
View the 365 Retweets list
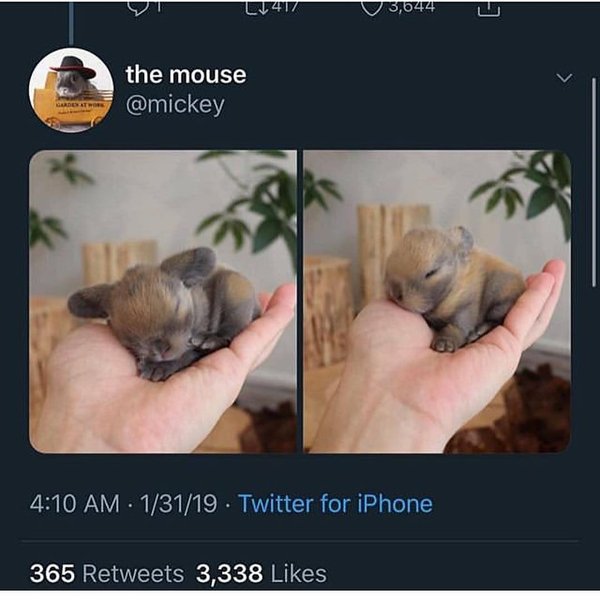point(107,573)
